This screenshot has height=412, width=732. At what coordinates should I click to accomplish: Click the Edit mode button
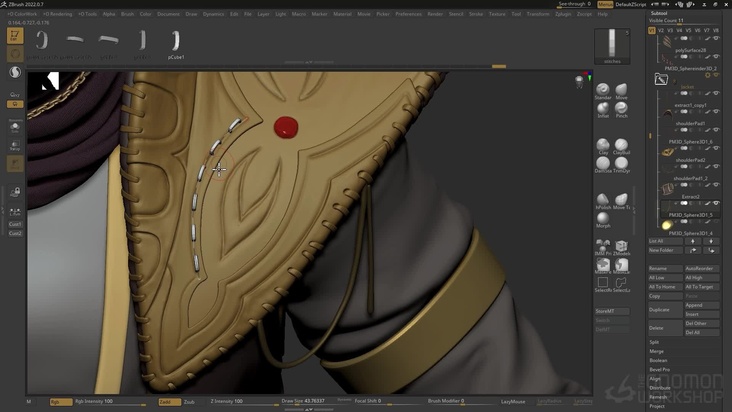(15, 36)
